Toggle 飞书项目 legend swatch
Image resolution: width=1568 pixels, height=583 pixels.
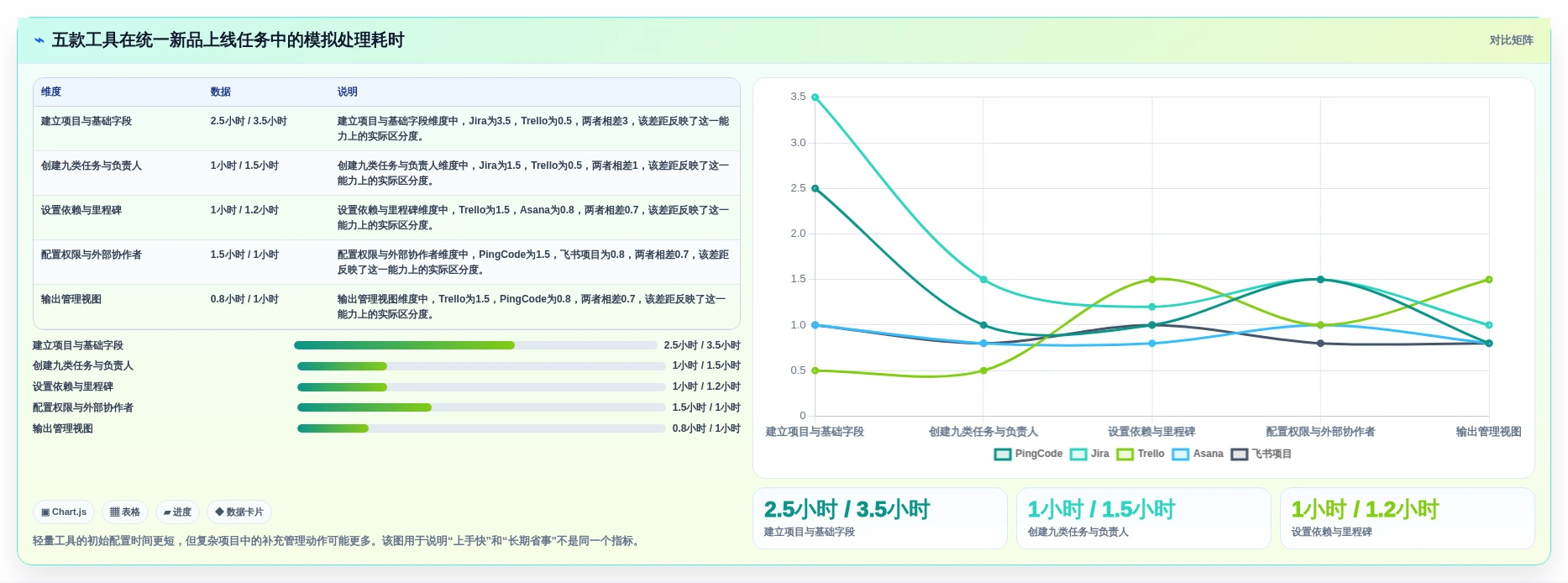point(1240,454)
